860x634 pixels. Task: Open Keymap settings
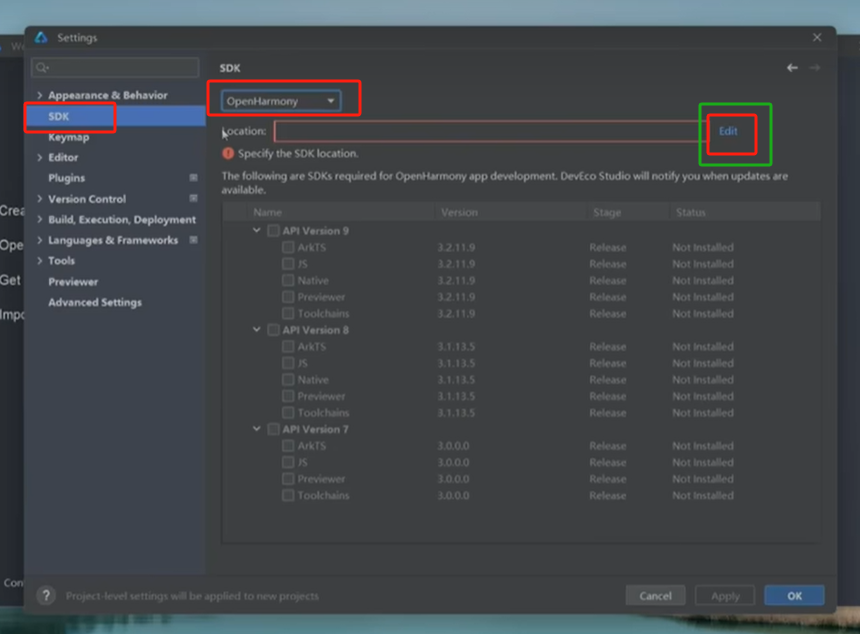(x=69, y=137)
